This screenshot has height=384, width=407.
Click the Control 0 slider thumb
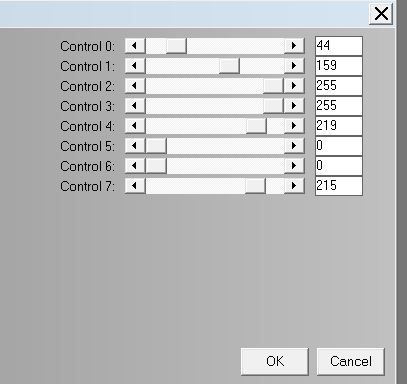click(x=176, y=46)
